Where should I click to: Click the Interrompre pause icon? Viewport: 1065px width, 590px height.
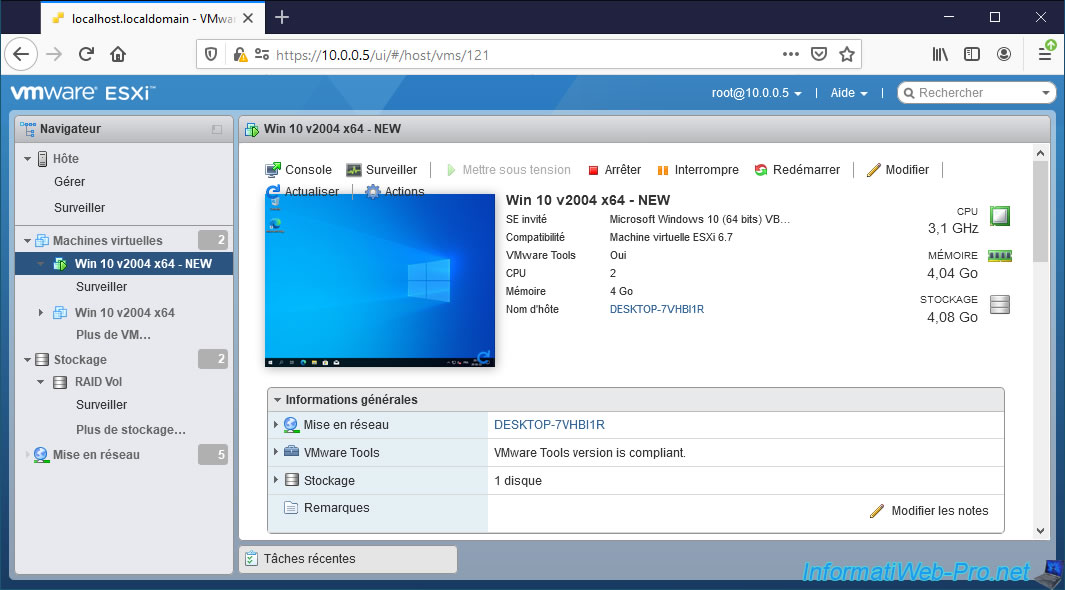[663, 170]
